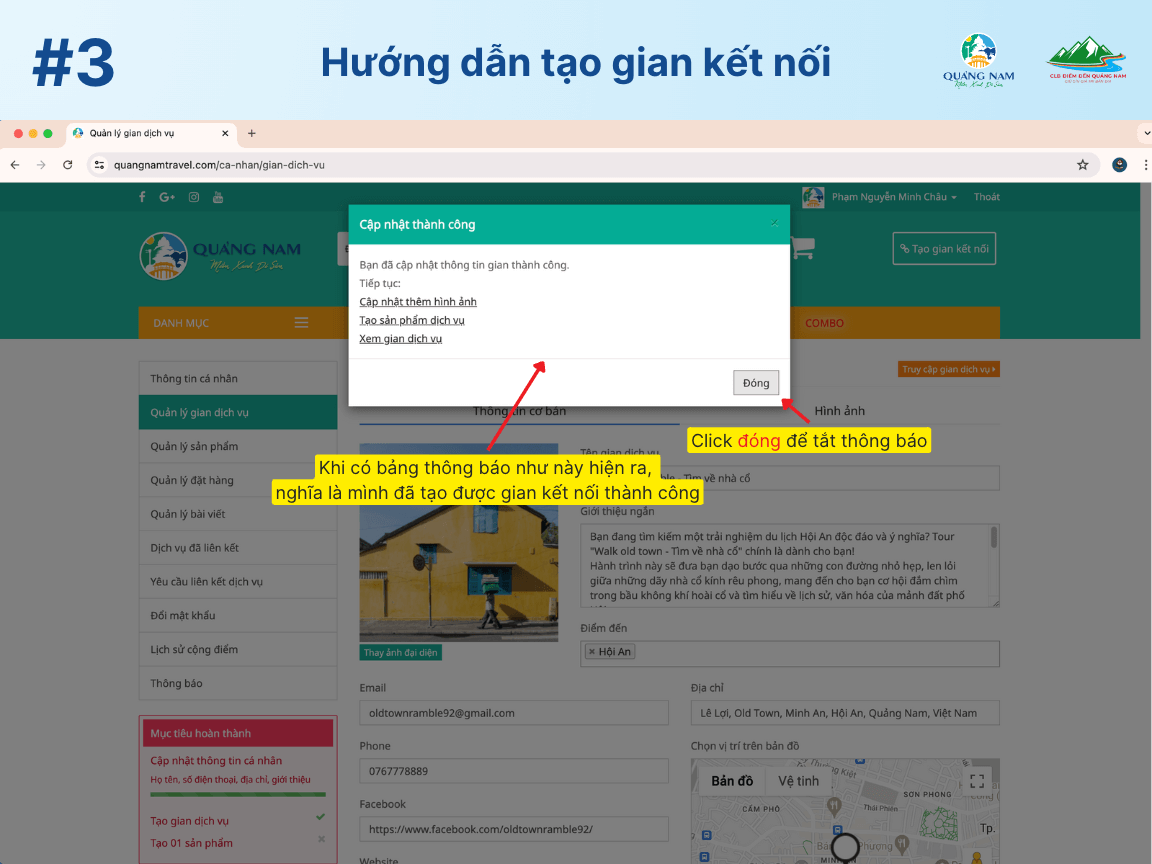Bookmark page with the star icon
Image resolution: width=1152 pixels, height=864 pixels.
click(x=1082, y=165)
